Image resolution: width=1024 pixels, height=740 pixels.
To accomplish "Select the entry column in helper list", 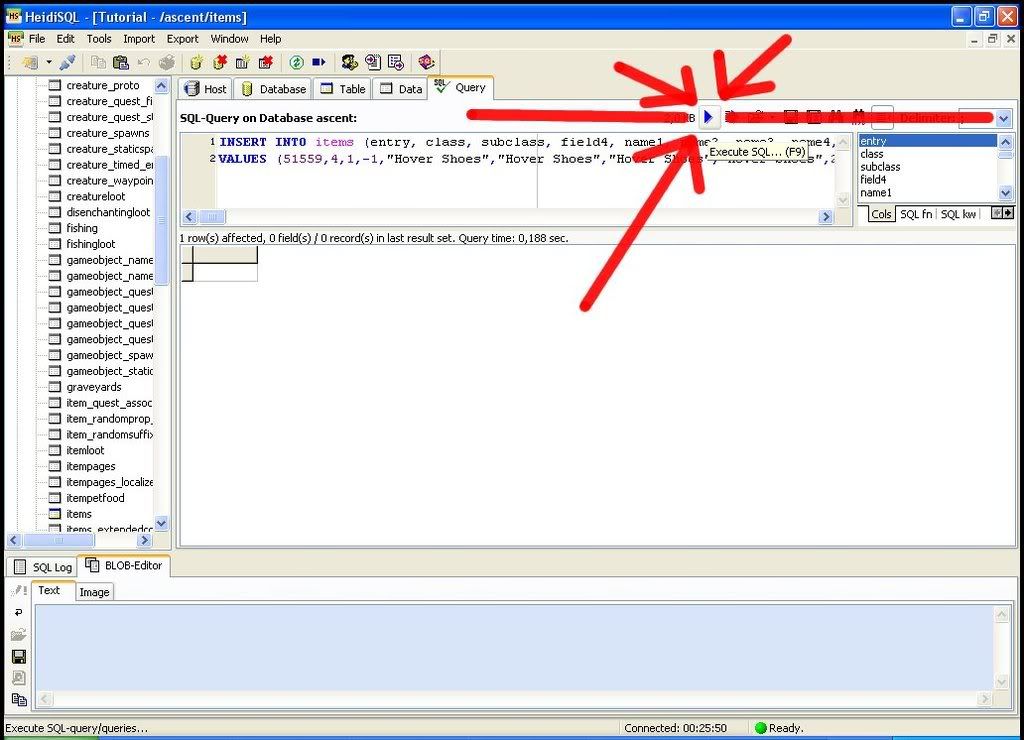I will pos(927,141).
